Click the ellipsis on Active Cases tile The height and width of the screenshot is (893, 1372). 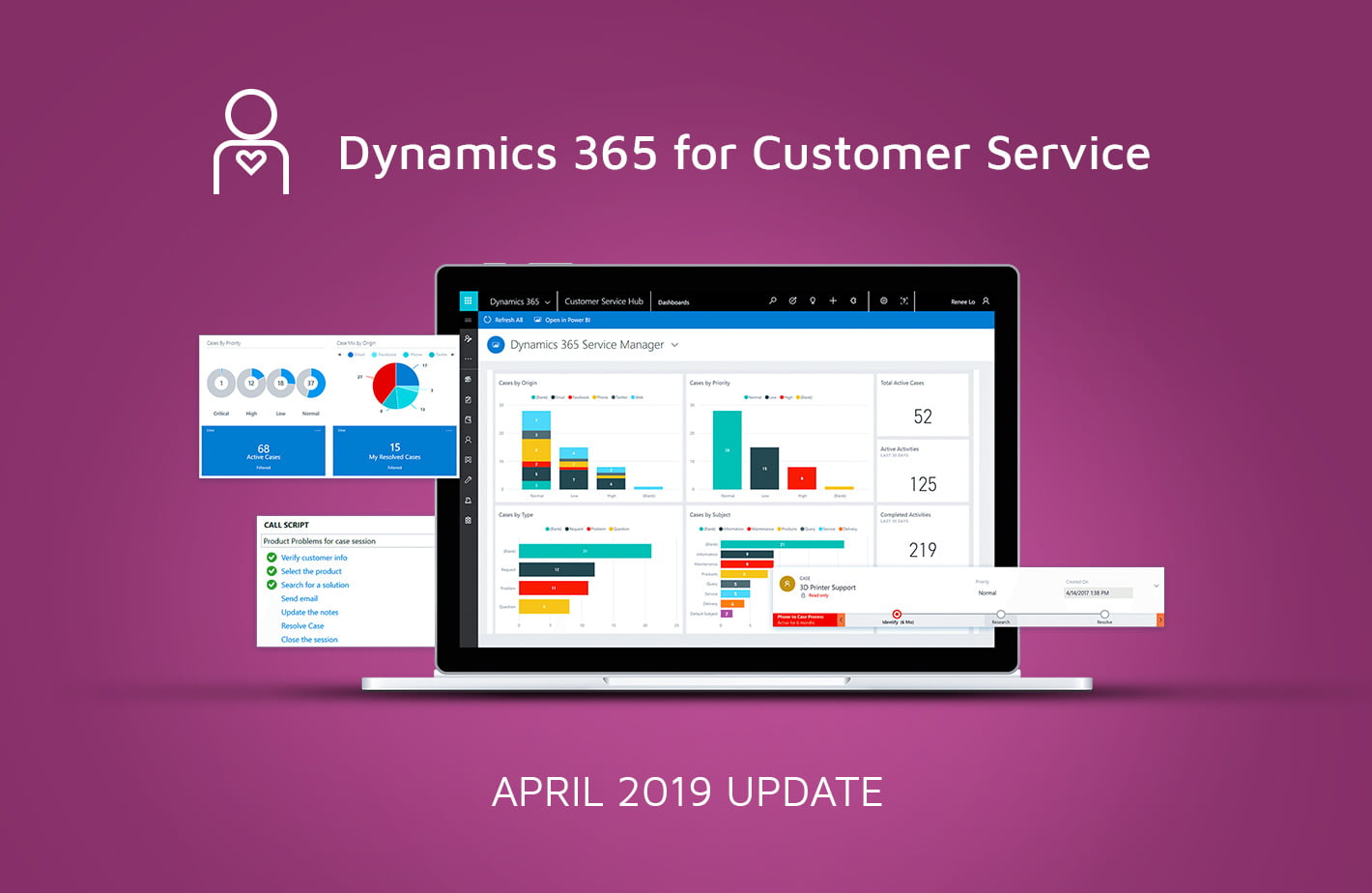tap(317, 431)
